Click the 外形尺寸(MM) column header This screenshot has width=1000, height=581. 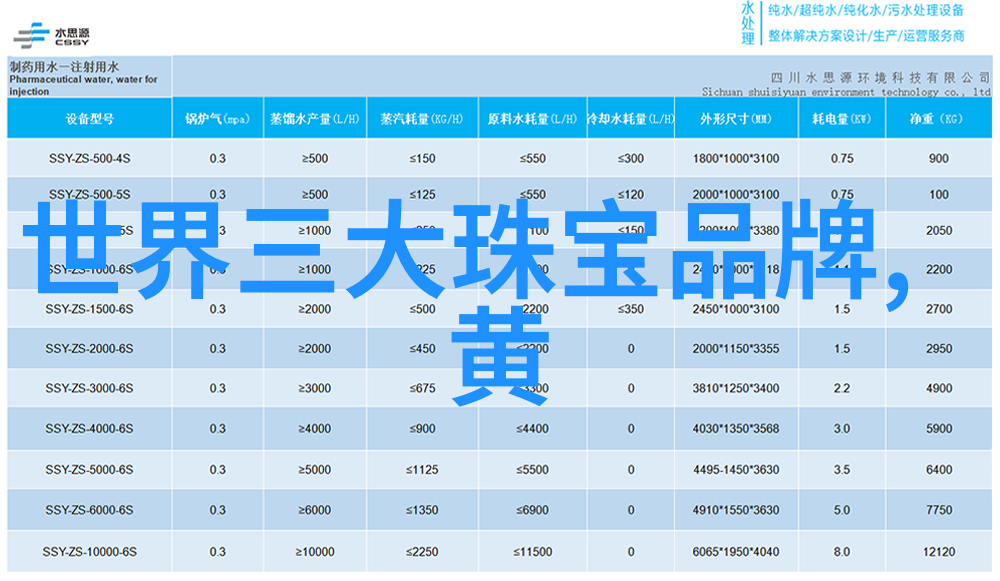click(x=735, y=119)
